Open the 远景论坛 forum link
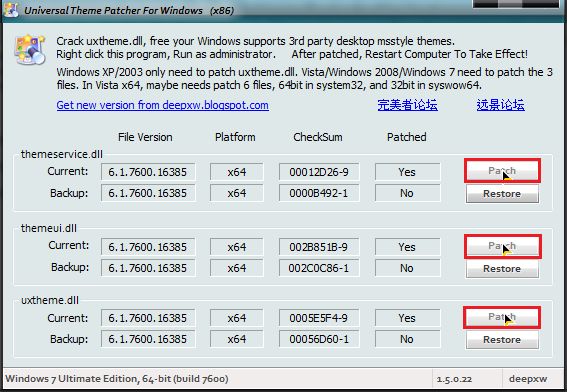567x392 pixels. (500, 105)
